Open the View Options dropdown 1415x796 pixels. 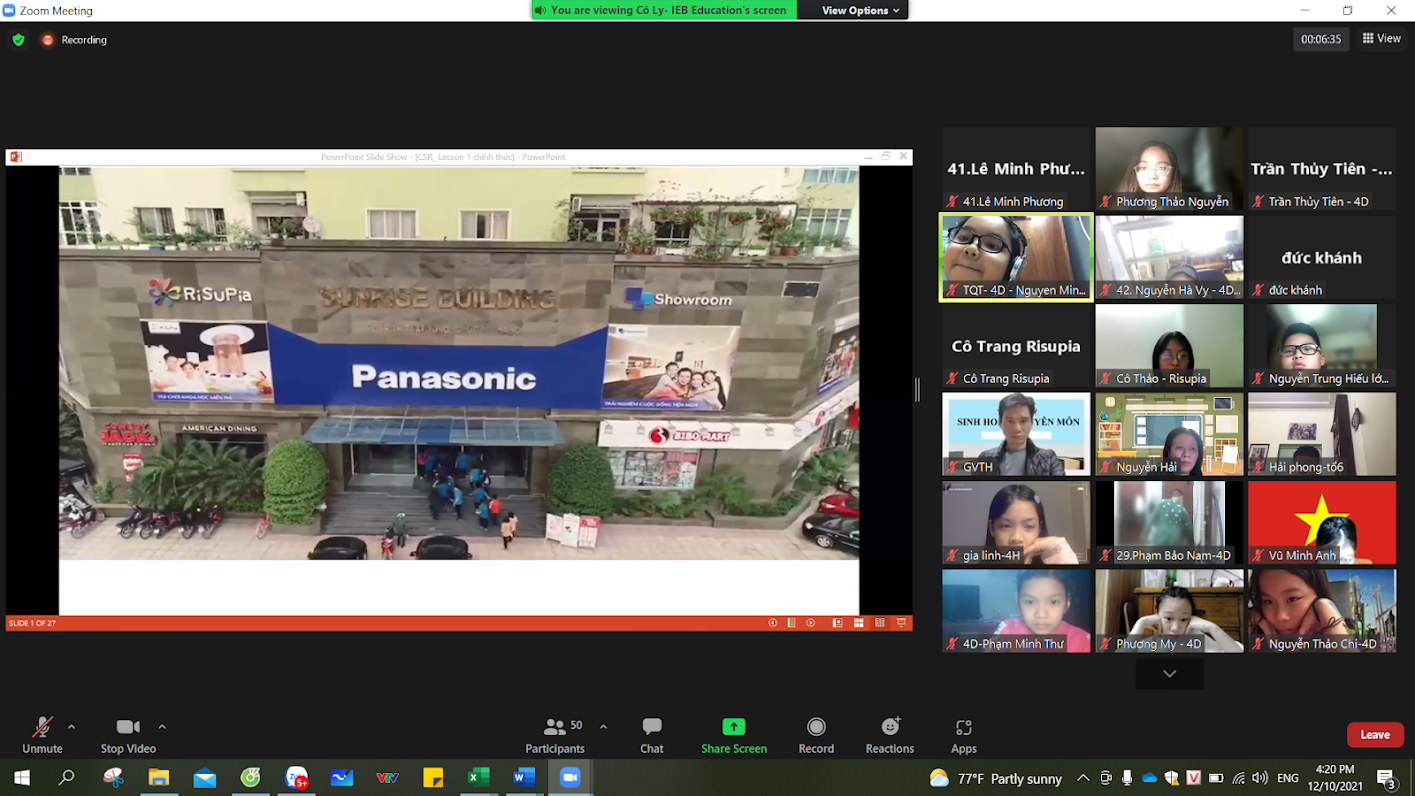(x=859, y=10)
